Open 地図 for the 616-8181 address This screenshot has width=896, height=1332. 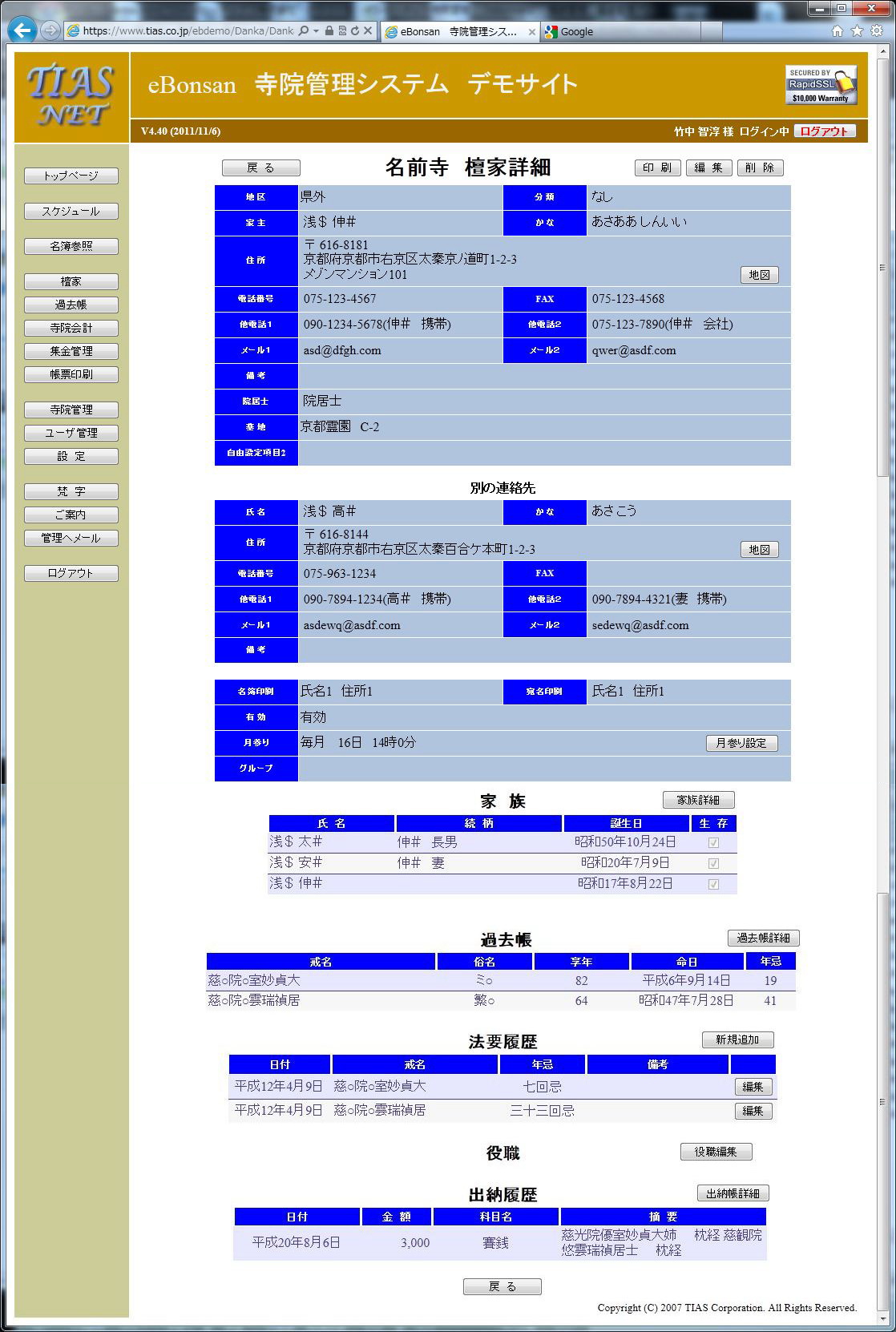(759, 275)
